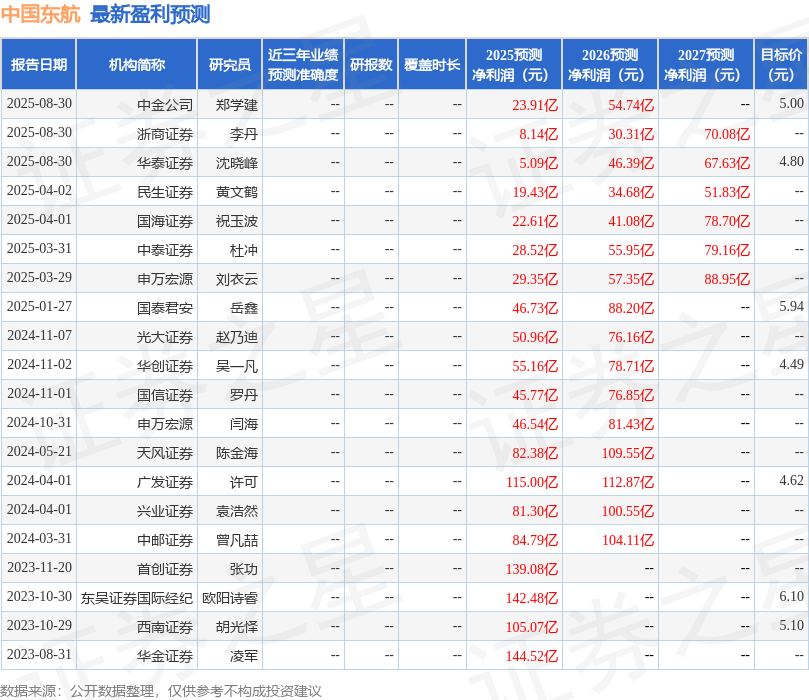Click target price 6.10
The width and height of the screenshot is (809, 700).
[791, 596]
